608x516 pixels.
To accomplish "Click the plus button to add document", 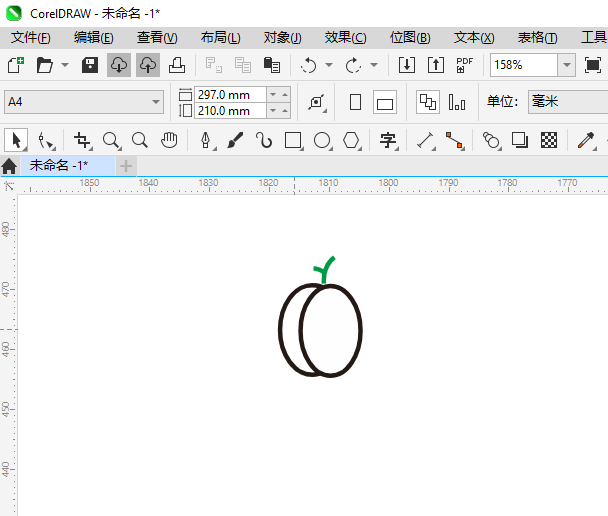I will pyautogui.click(x=126, y=166).
